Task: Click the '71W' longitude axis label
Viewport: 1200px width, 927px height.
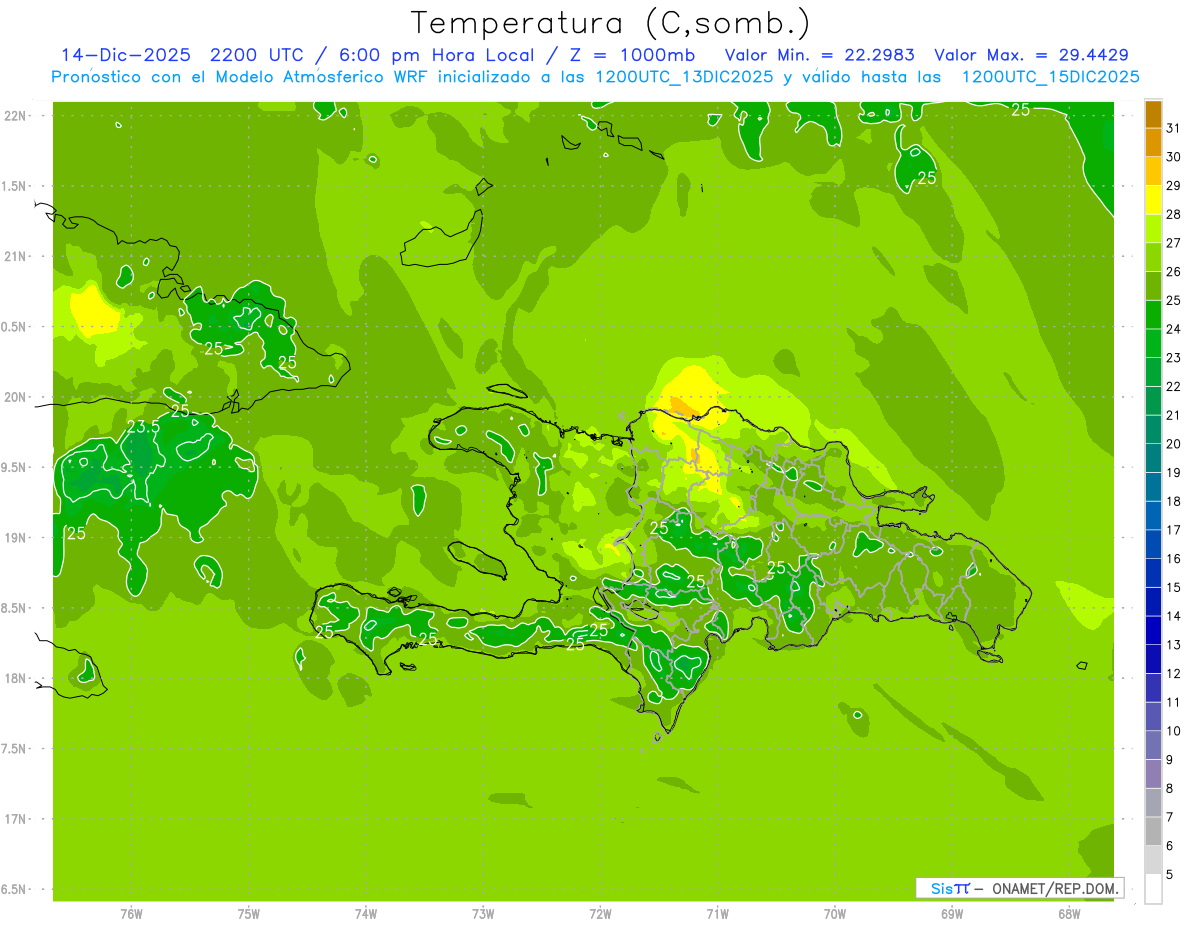Action: (717, 914)
